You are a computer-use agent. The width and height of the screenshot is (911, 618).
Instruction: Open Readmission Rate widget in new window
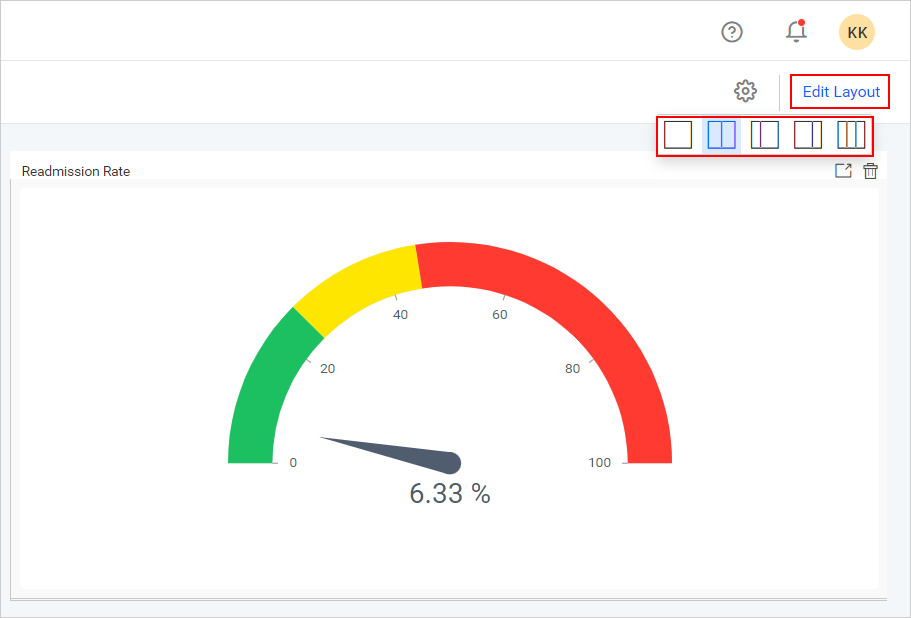point(843,171)
